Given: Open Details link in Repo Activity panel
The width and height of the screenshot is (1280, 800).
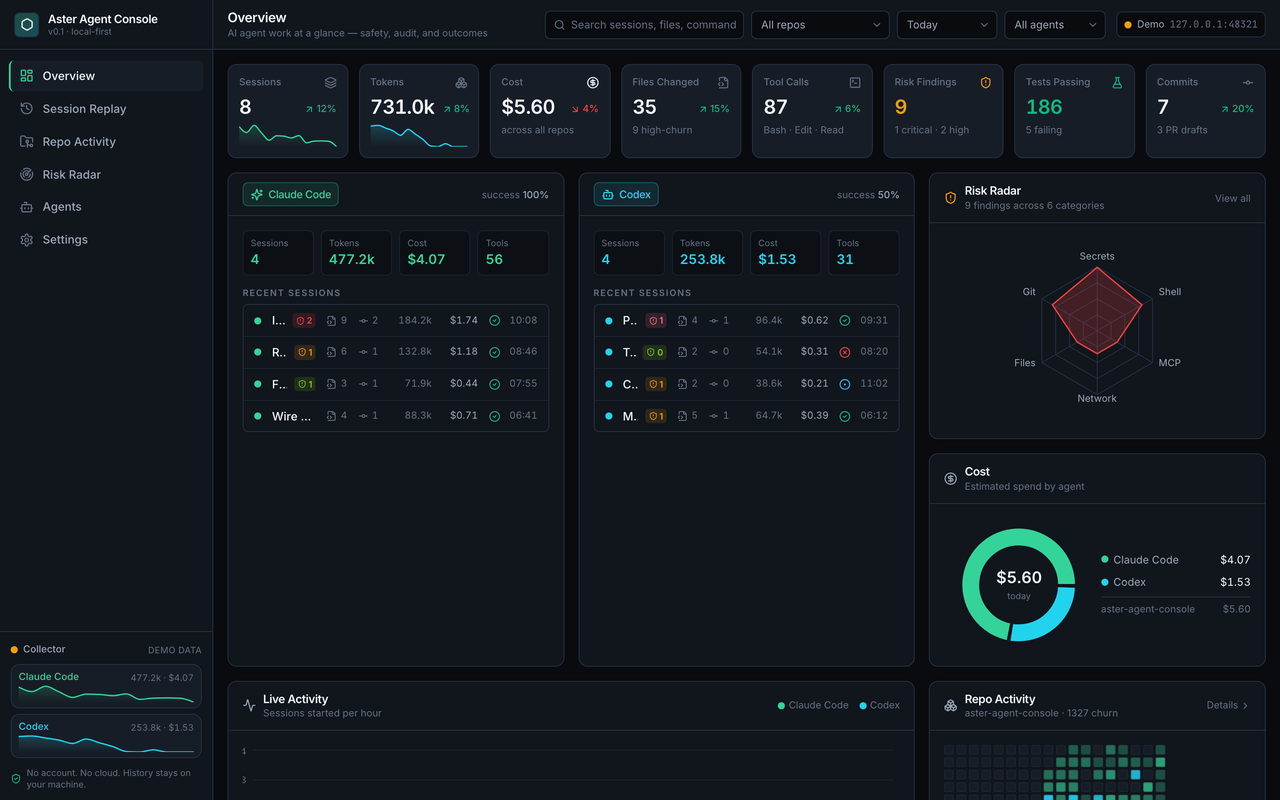Looking at the screenshot, I should 1228,705.
